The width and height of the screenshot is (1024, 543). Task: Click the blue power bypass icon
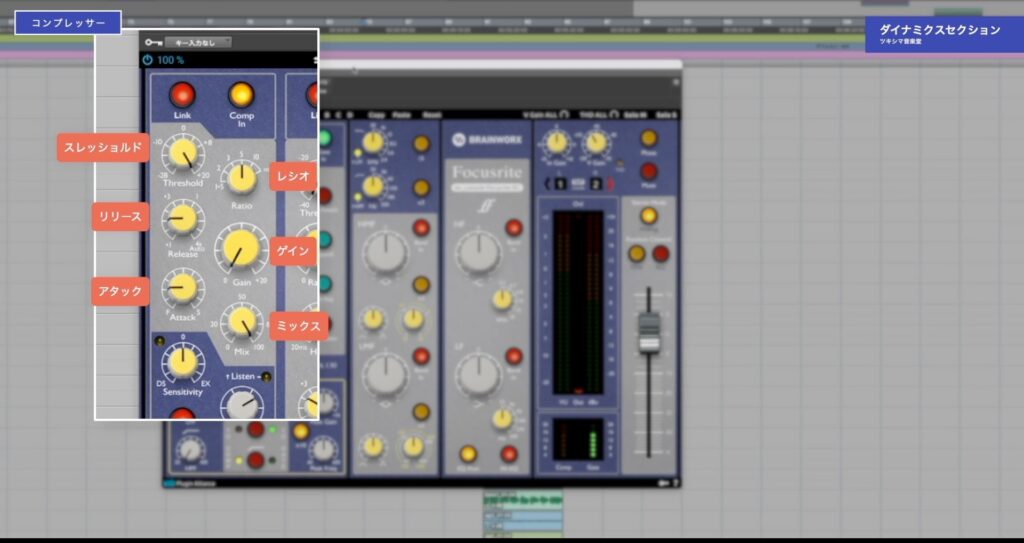(148, 60)
